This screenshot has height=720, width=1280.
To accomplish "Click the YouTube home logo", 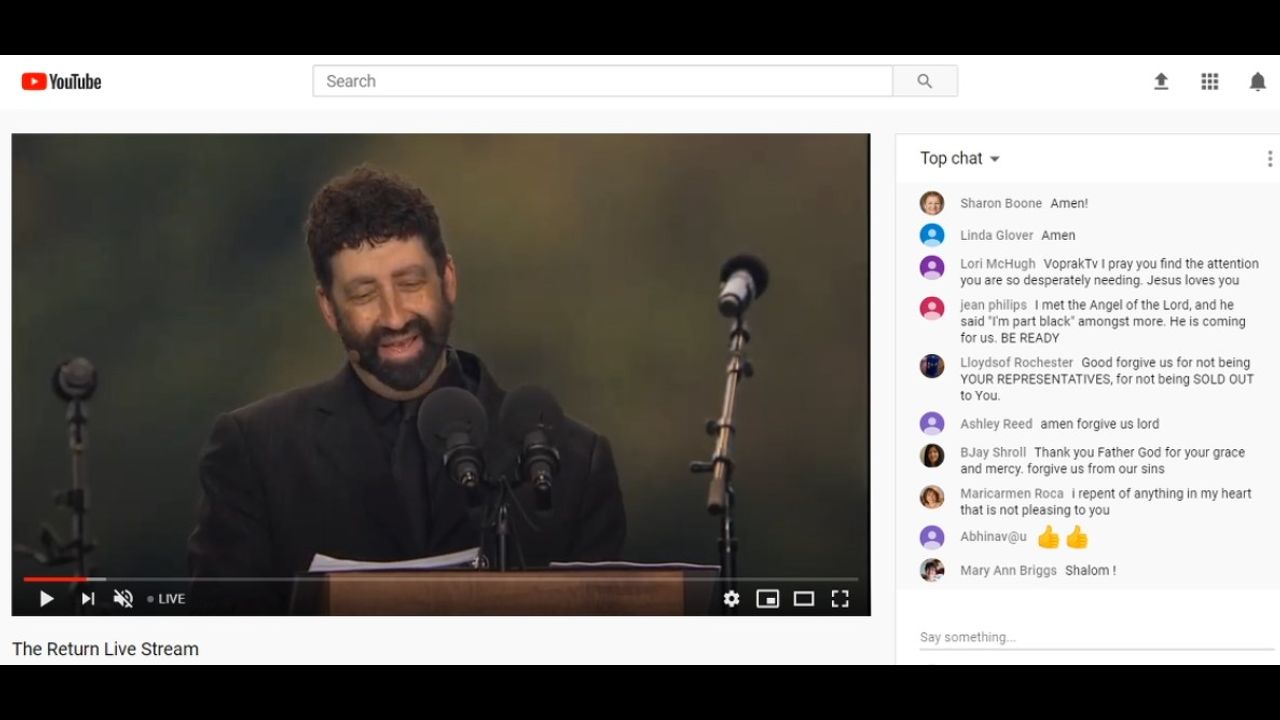I will (x=61, y=82).
